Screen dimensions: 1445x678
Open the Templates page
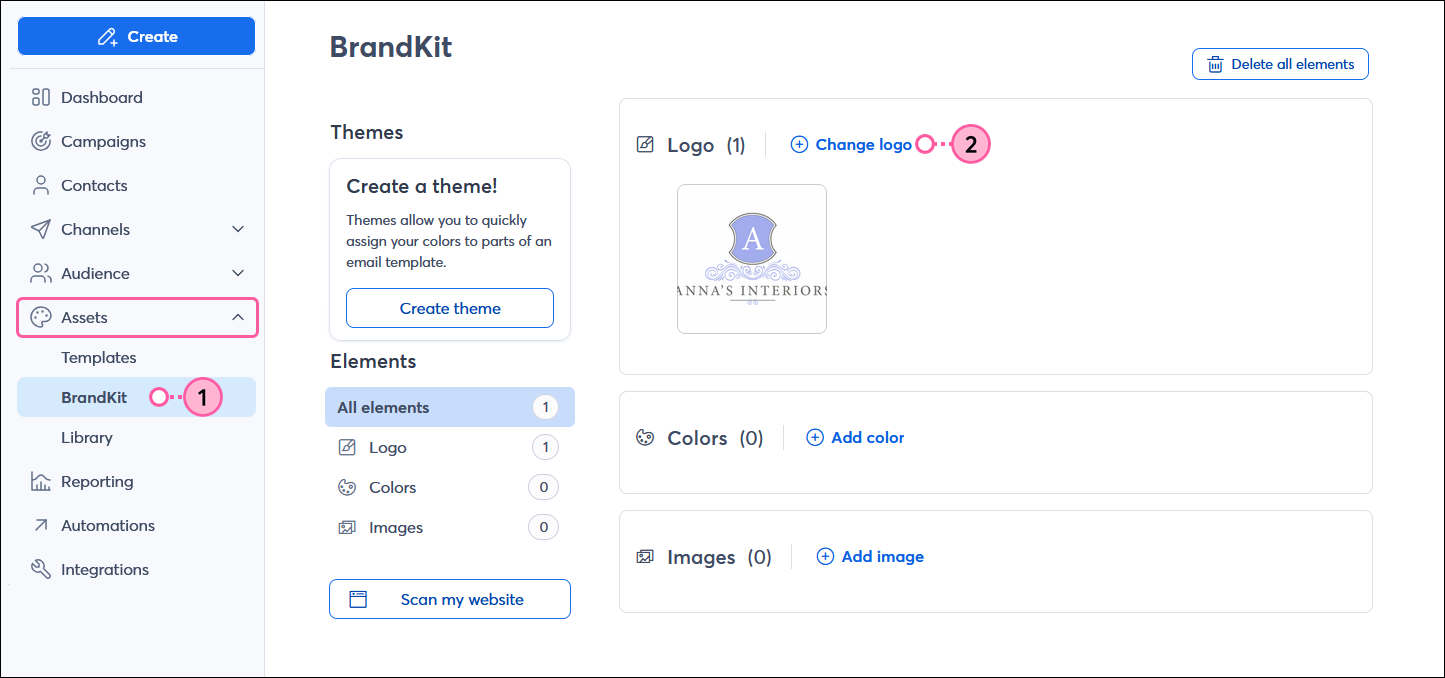point(99,357)
